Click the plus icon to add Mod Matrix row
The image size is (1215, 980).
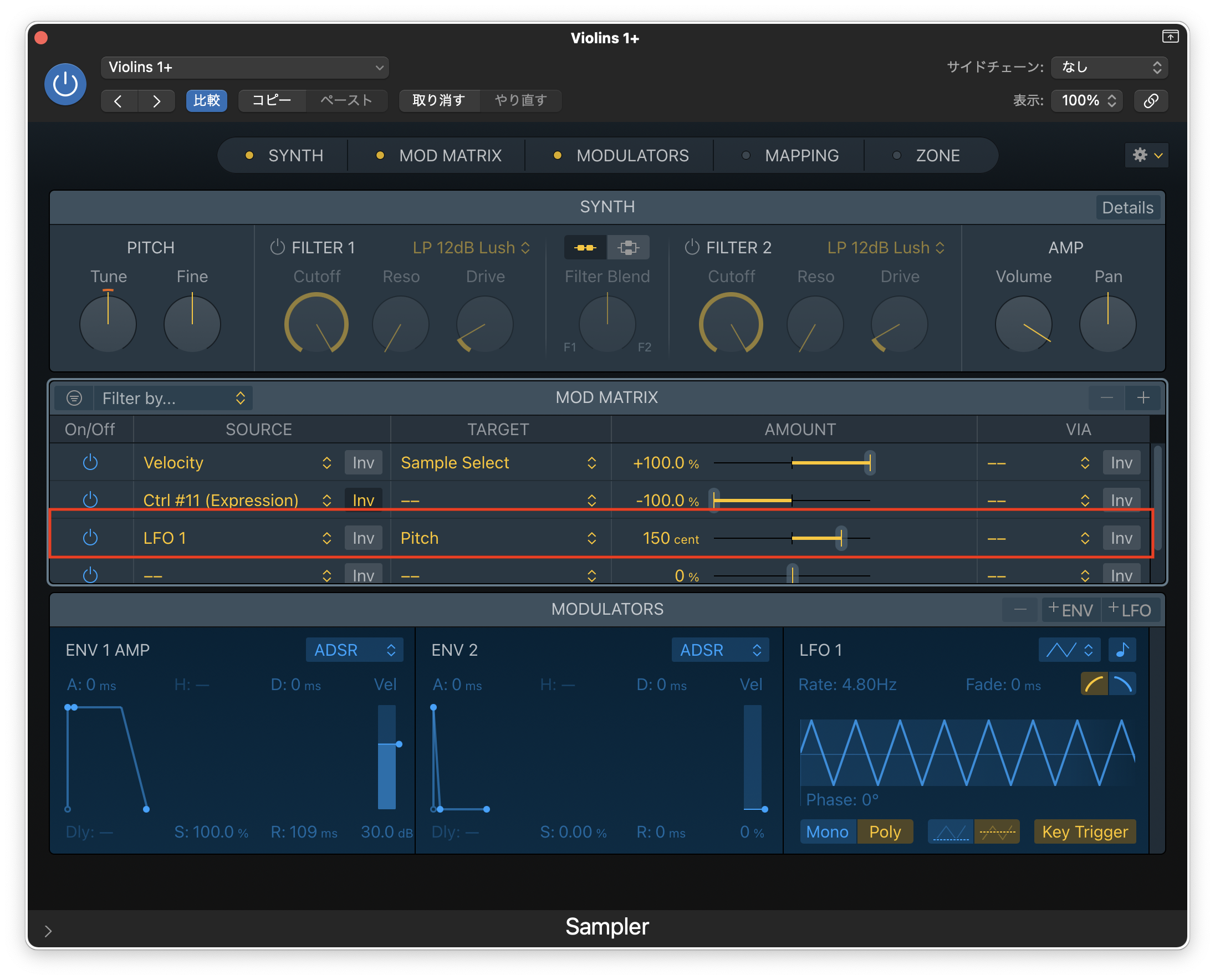[x=1143, y=397]
